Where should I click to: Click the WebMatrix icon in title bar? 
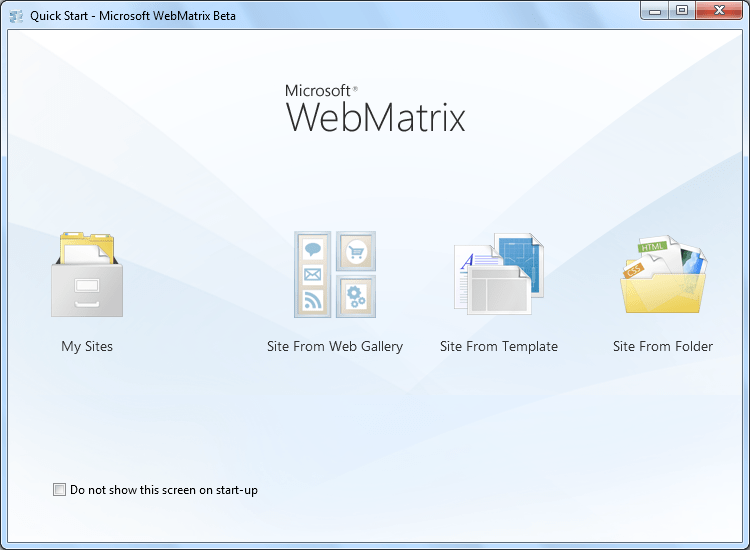(16, 16)
